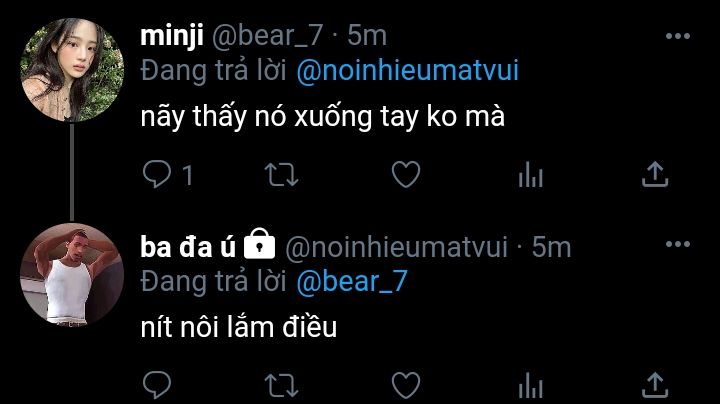
Task: View analytics for ba đa ú's tweet
Action: (529, 385)
